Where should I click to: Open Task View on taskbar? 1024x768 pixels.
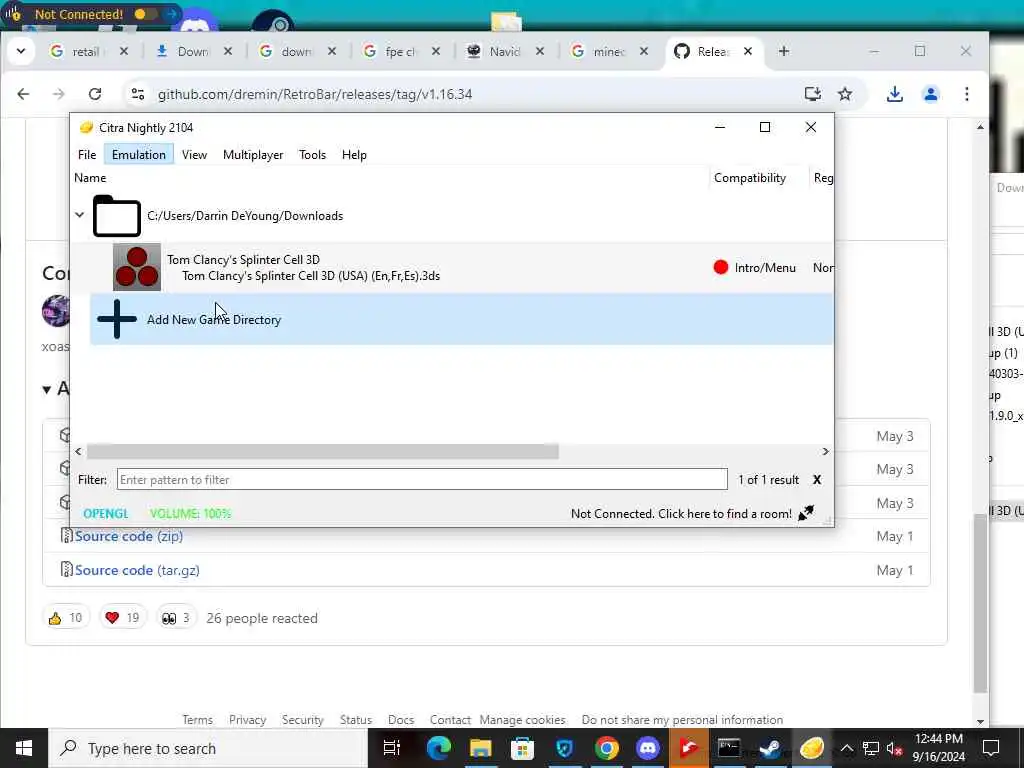[392, 748]
